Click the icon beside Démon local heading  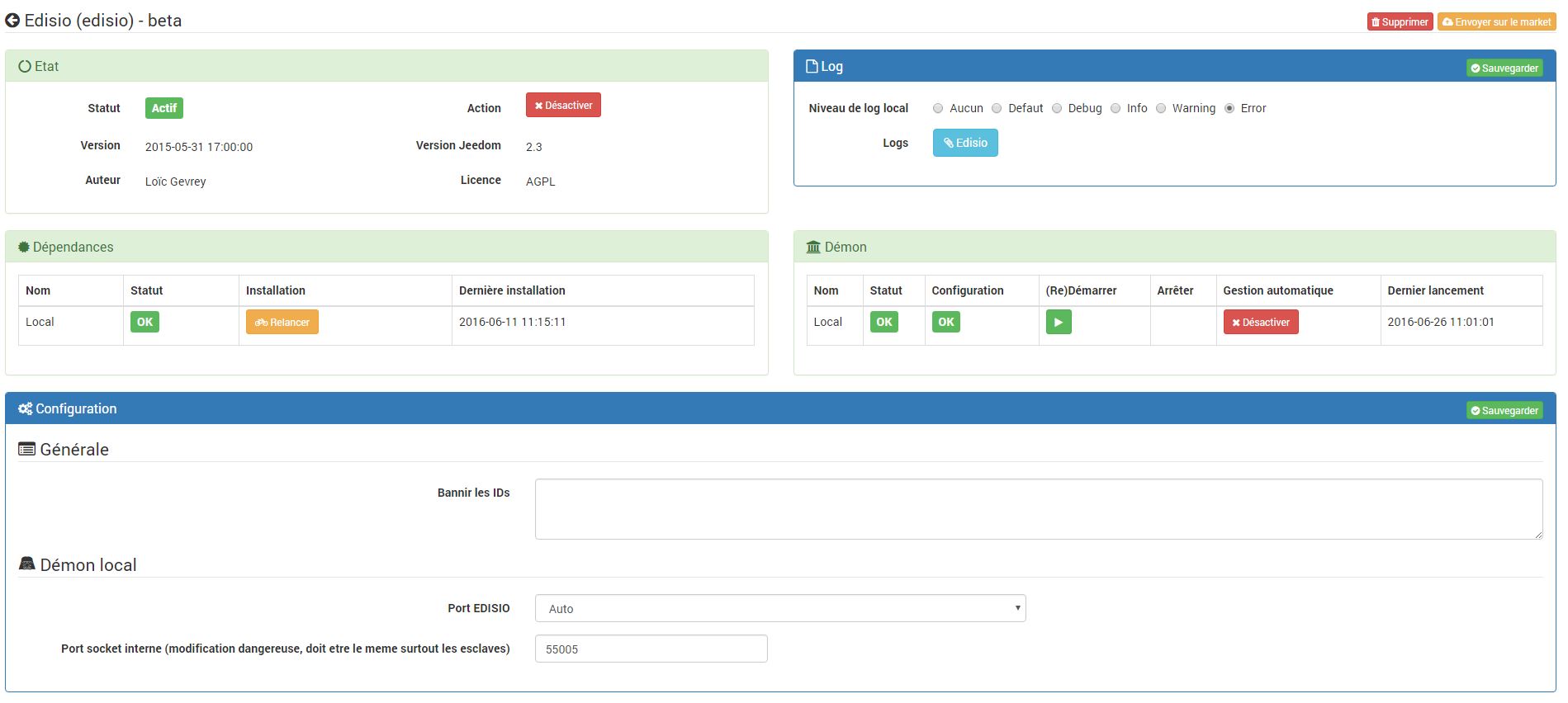pos(27,564)
